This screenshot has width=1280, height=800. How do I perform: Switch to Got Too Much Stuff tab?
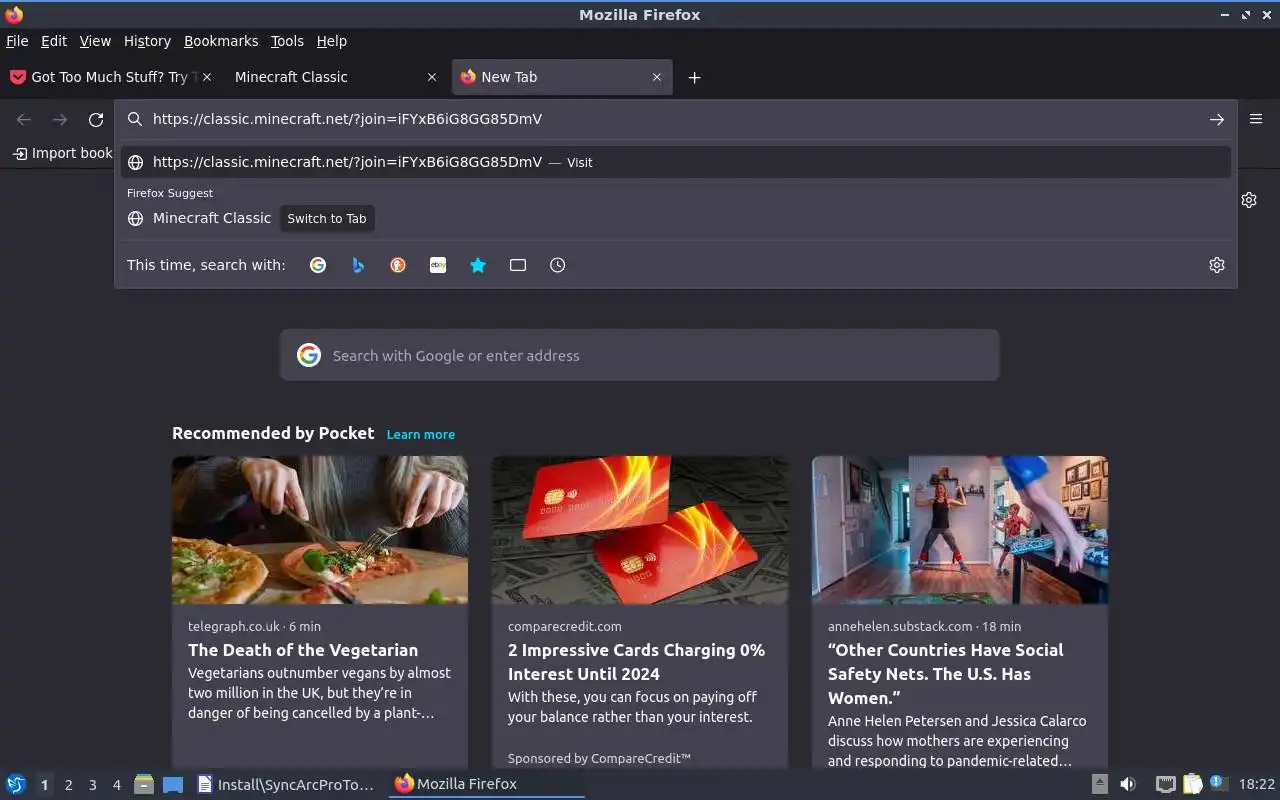(112, 77)
